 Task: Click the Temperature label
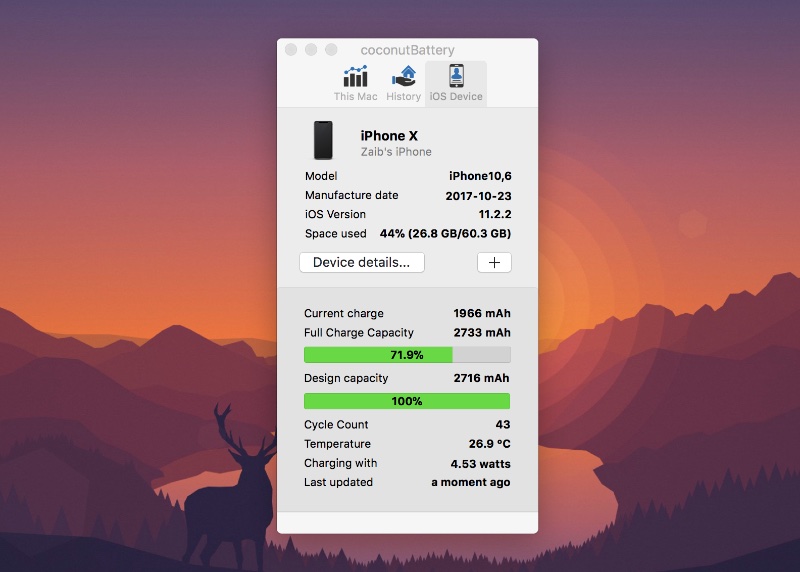(337, 444)
